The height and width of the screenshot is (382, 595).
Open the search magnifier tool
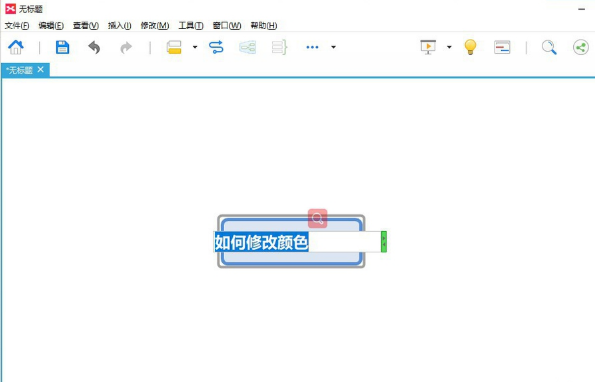pyautogui.click(x=549, y=47)
